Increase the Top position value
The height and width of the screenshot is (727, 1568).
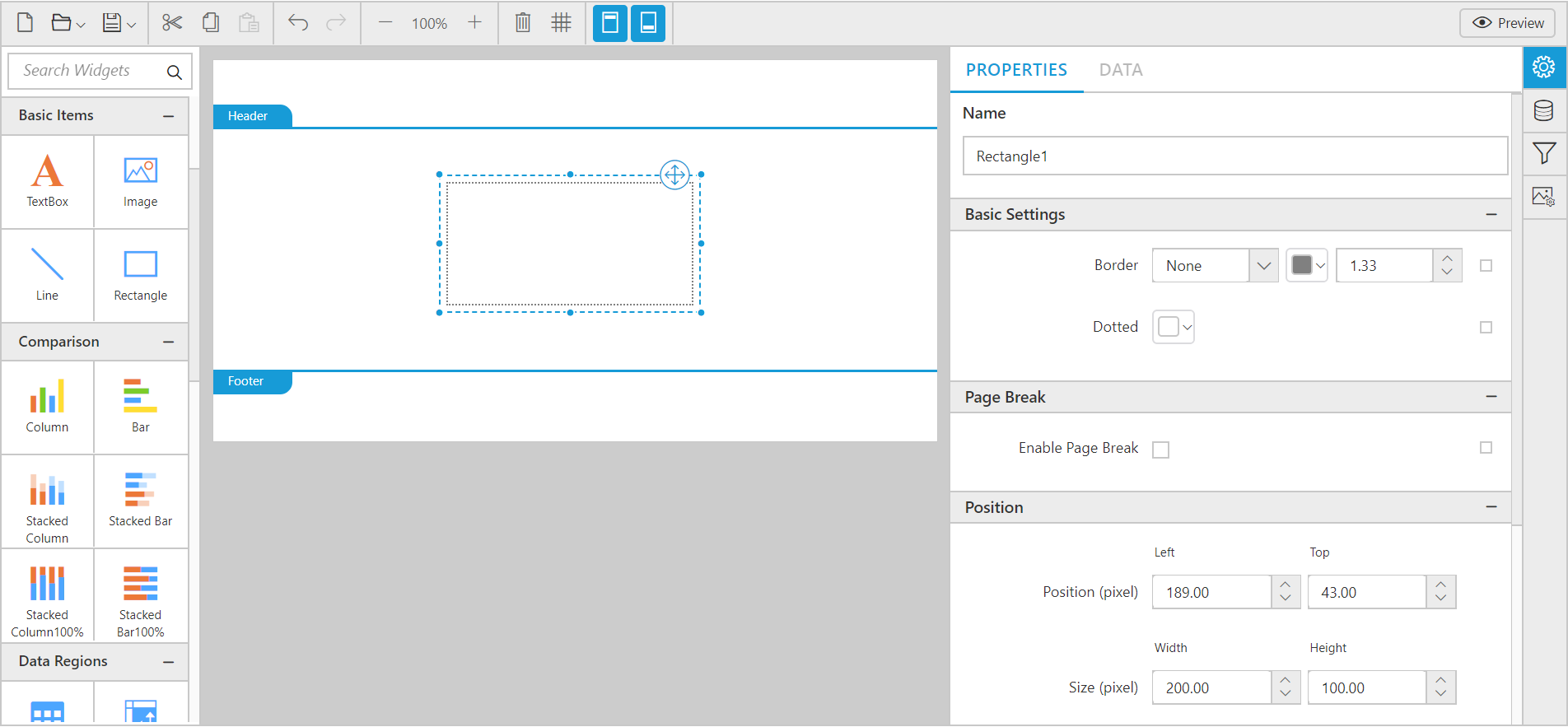(x=1441, y=585)
